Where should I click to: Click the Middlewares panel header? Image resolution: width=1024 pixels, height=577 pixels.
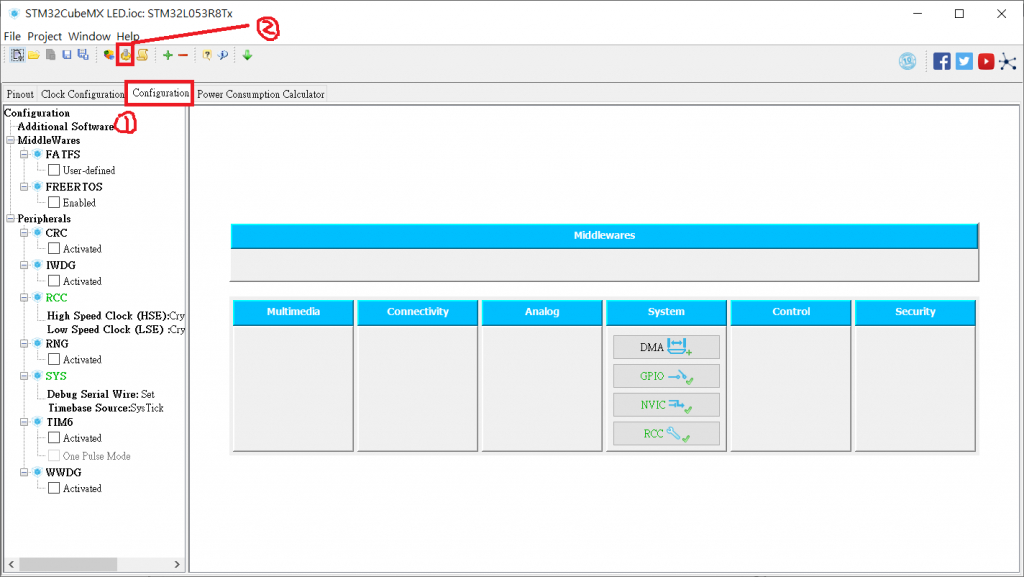pyautogui.click(x=604, y=236)
